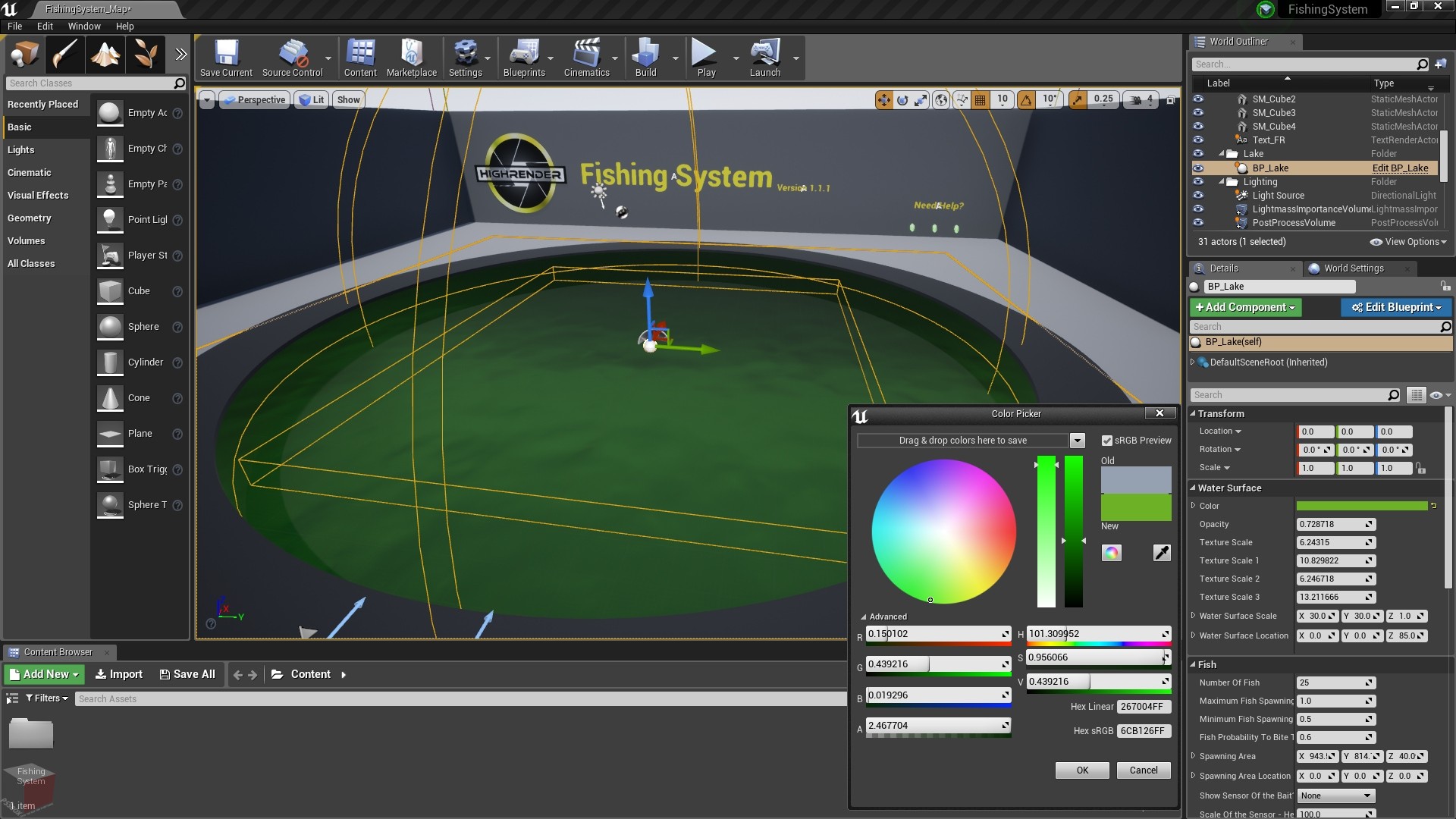The image size is (1456, 819).
Task: Open the Content toolbar icon
Action: click(360, 58)
